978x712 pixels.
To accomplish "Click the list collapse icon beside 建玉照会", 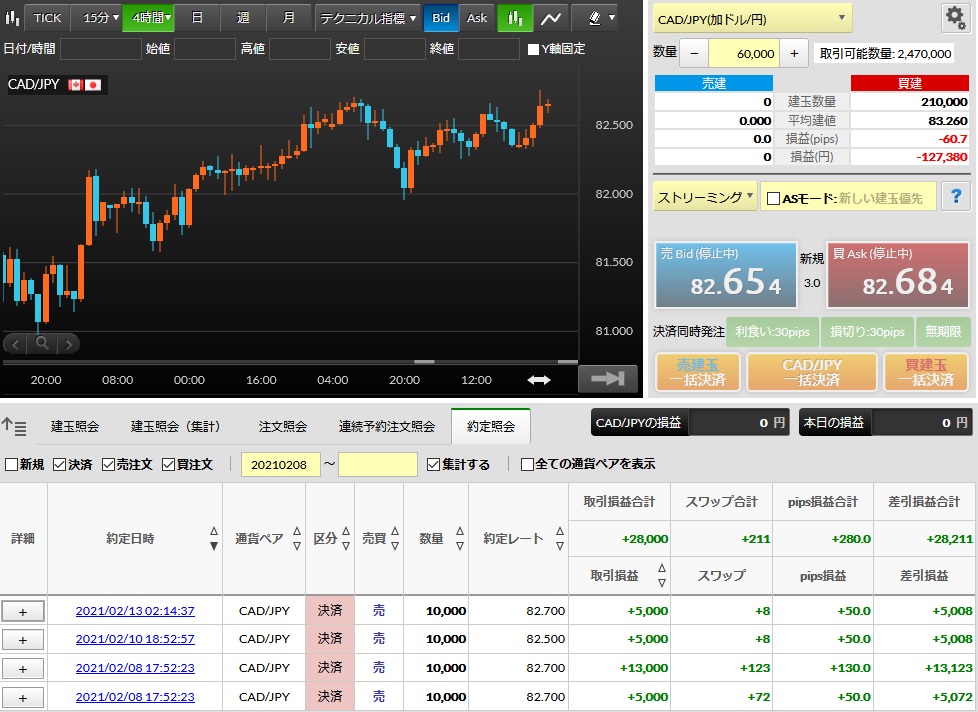I will coord(14,426).
